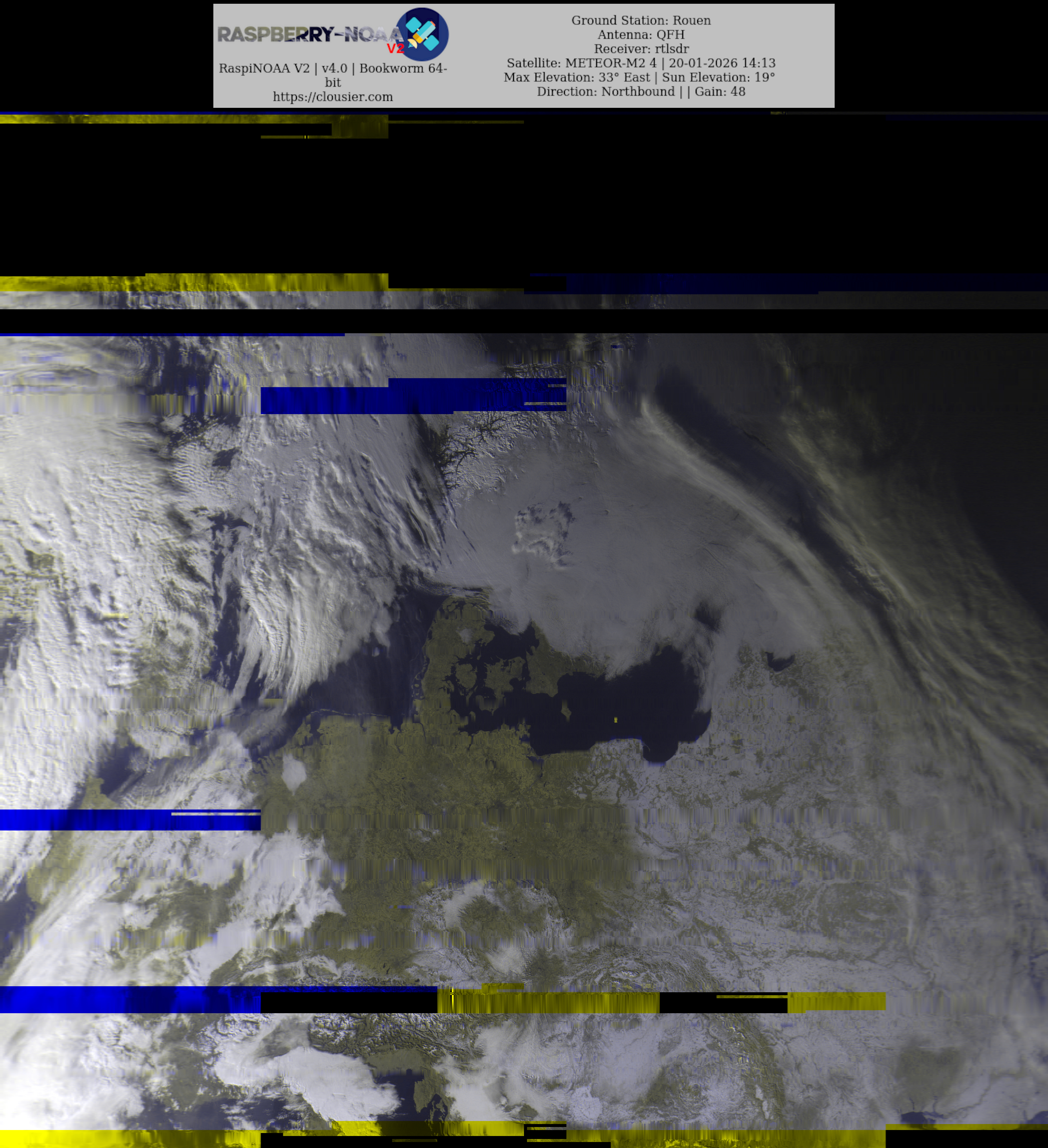Click the Ground Station: Rouen label
Image resolution: width=1048 pixels, height=1148 pixels.
click(x=640, y=21)
